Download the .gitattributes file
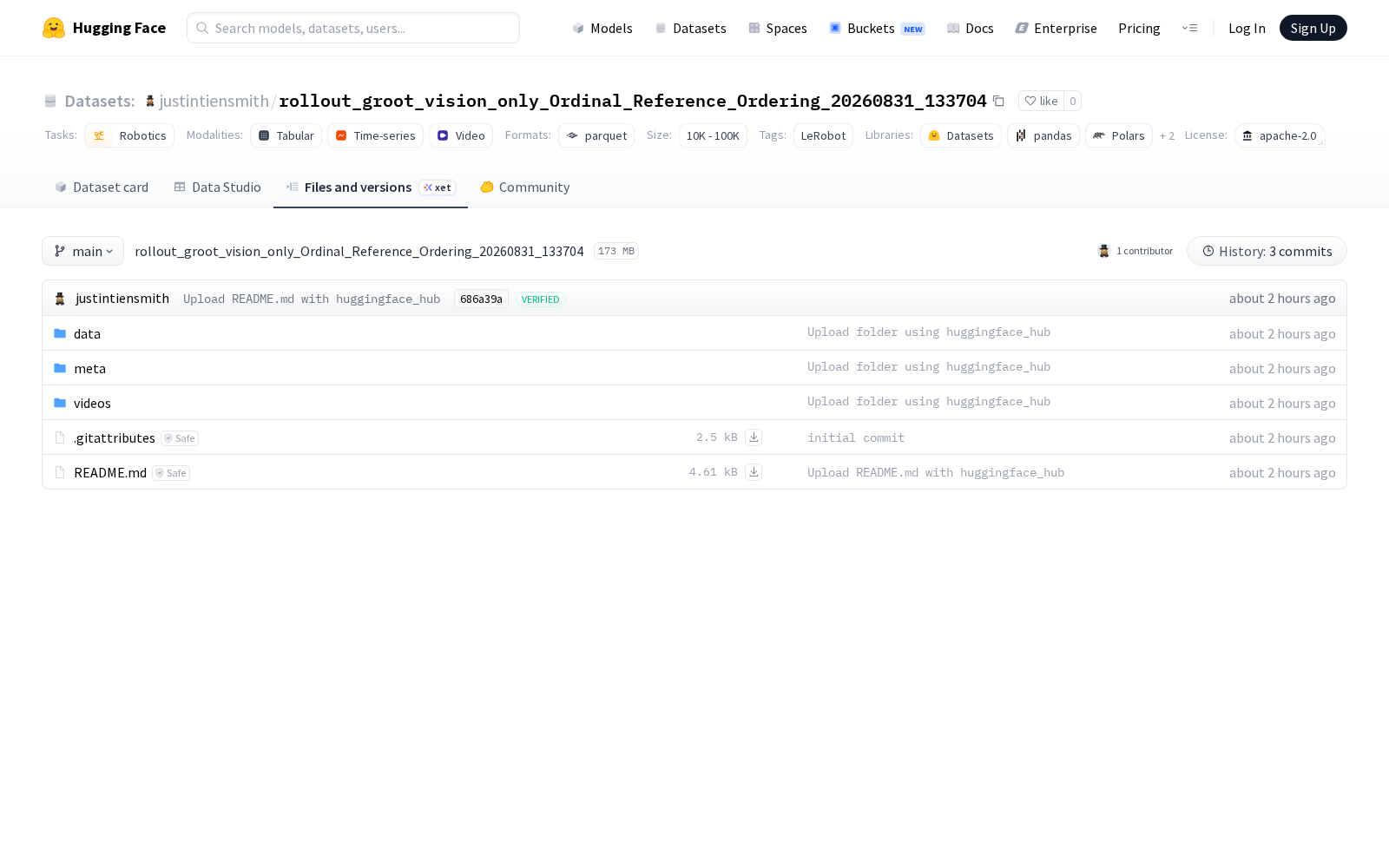Image resolution: width=1389 pixels, height=868 pixels. click(754, 437)
